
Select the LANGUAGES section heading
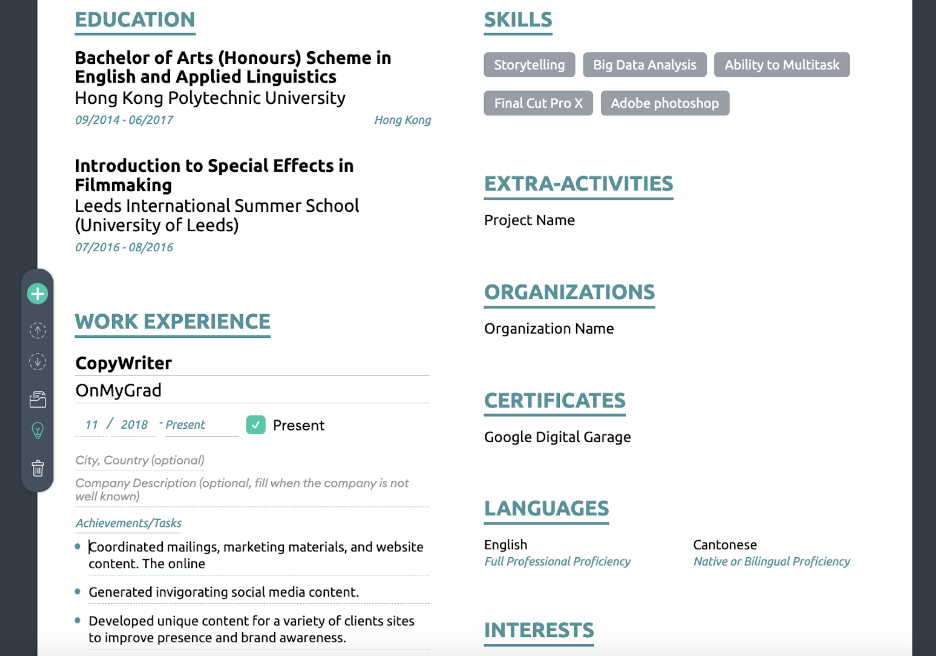coord(546,509)
